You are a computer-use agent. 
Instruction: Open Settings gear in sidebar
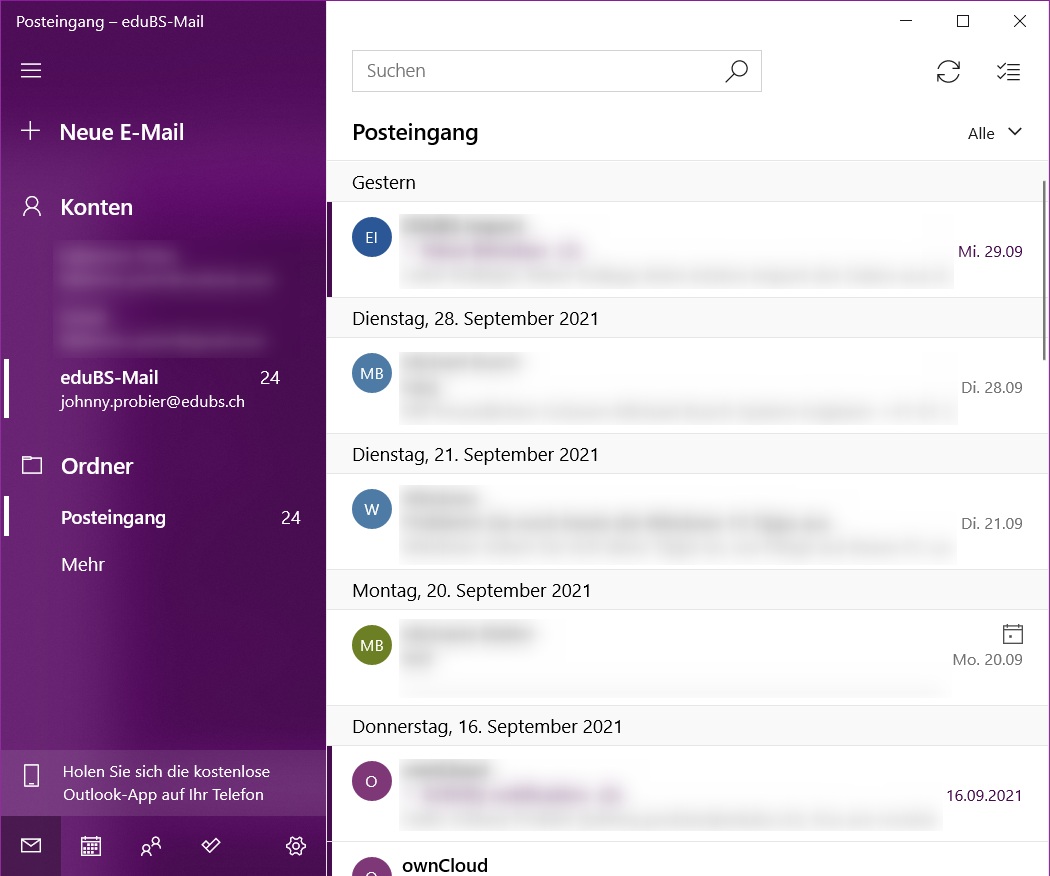coord(295,846)
